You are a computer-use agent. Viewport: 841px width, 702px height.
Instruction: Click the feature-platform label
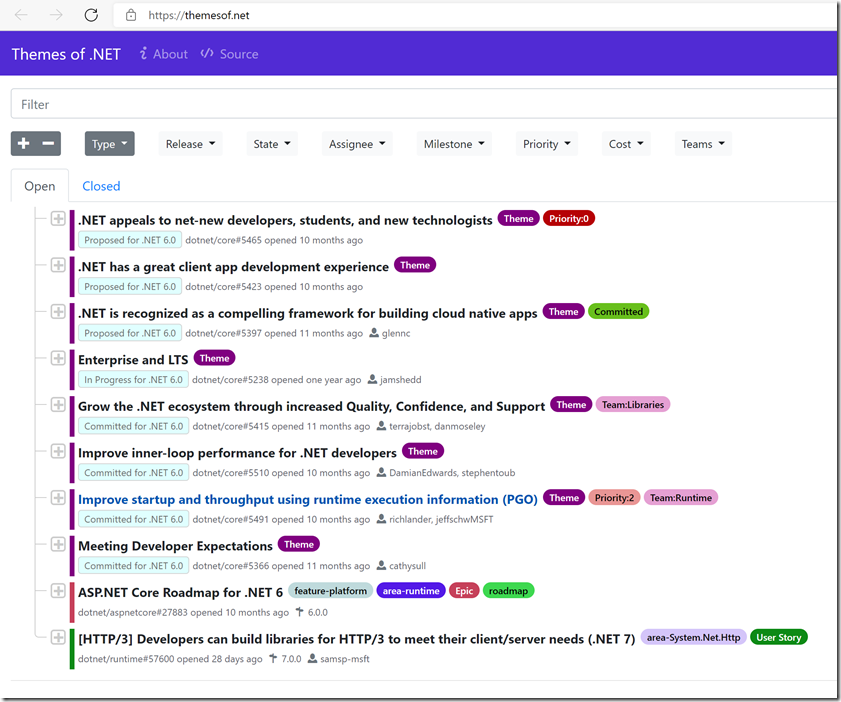click(330, 591)
